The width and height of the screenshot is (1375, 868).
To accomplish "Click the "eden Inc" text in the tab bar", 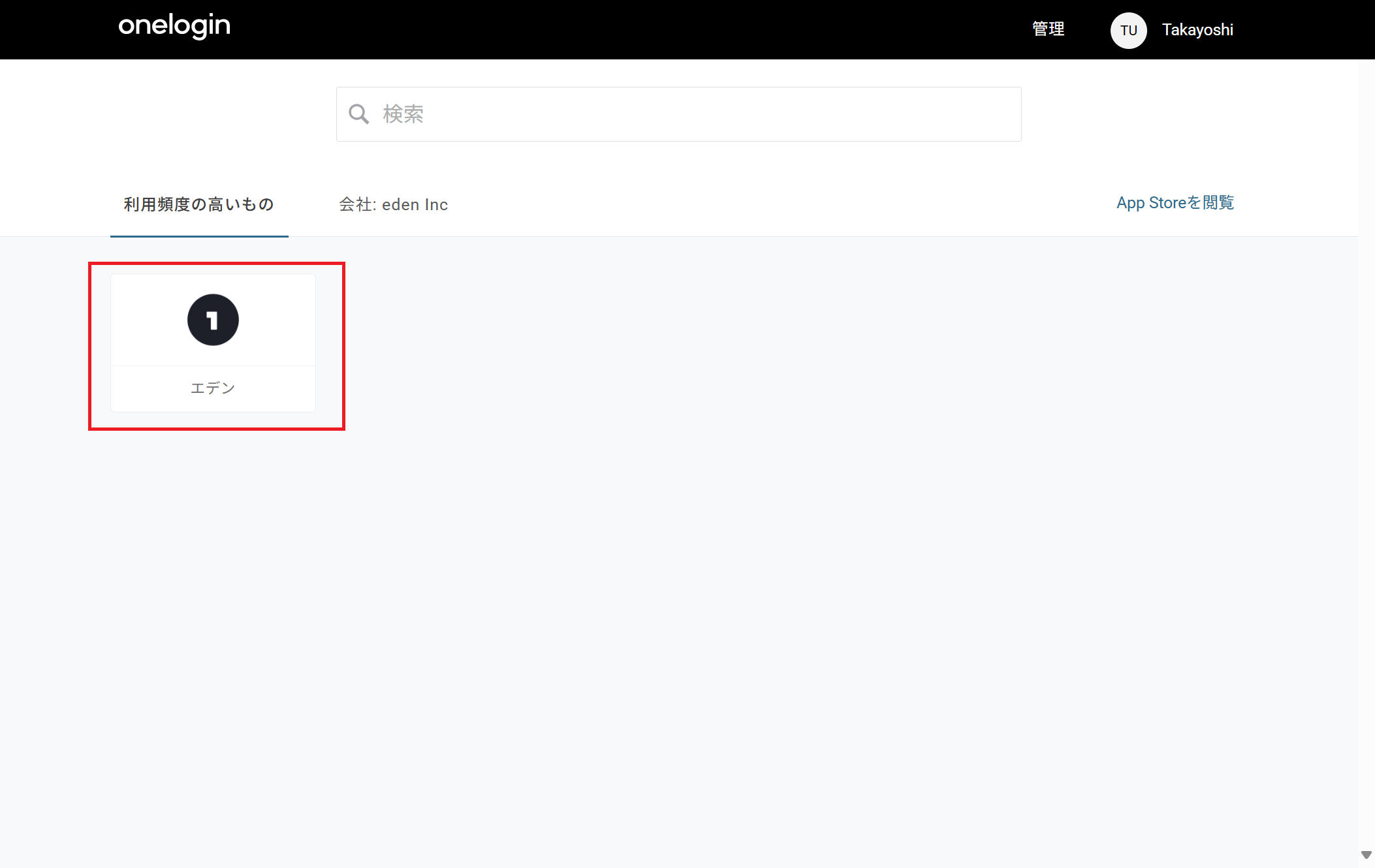I will (415, 204).
